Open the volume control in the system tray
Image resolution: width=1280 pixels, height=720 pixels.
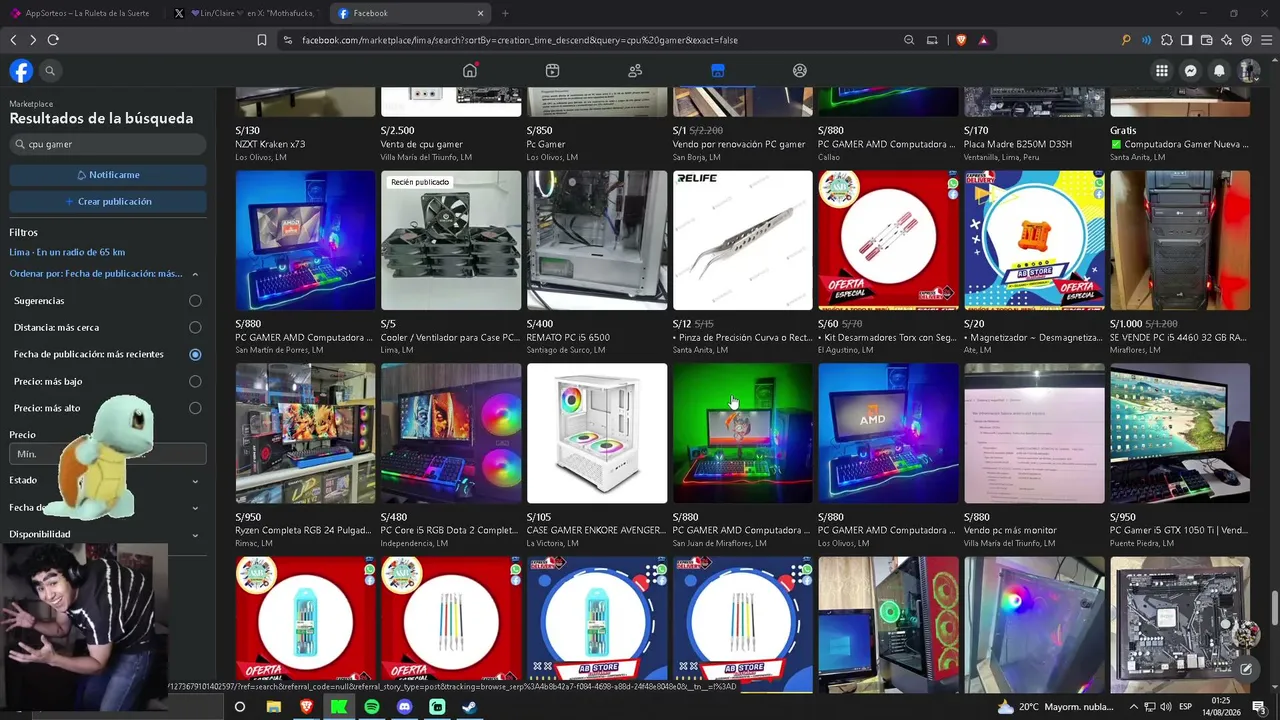(x=1166, y=707)
